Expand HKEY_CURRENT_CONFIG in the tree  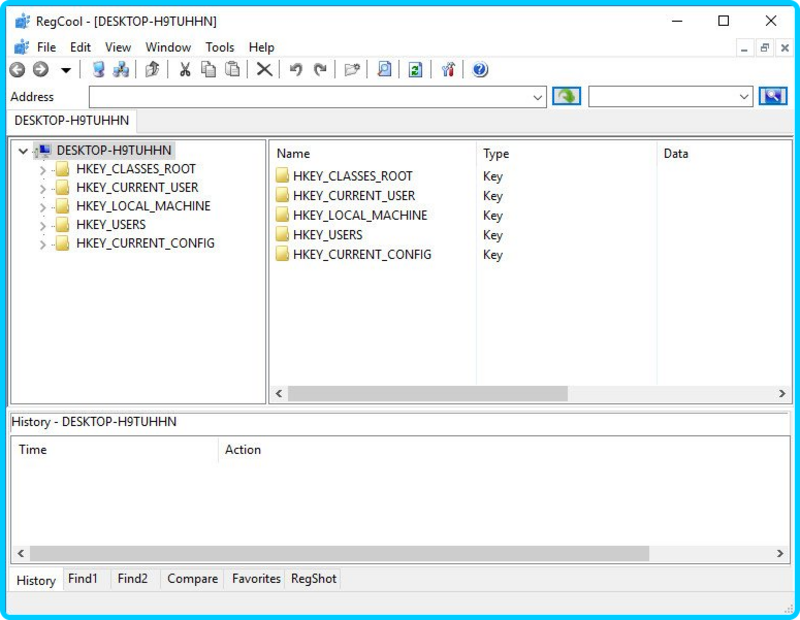point(43,244)
